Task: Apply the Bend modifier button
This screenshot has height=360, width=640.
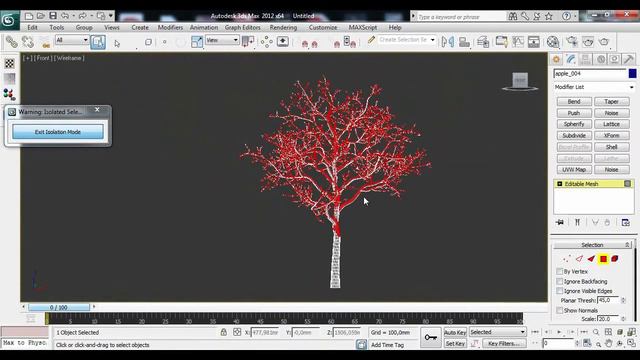Action: [574, 102]
